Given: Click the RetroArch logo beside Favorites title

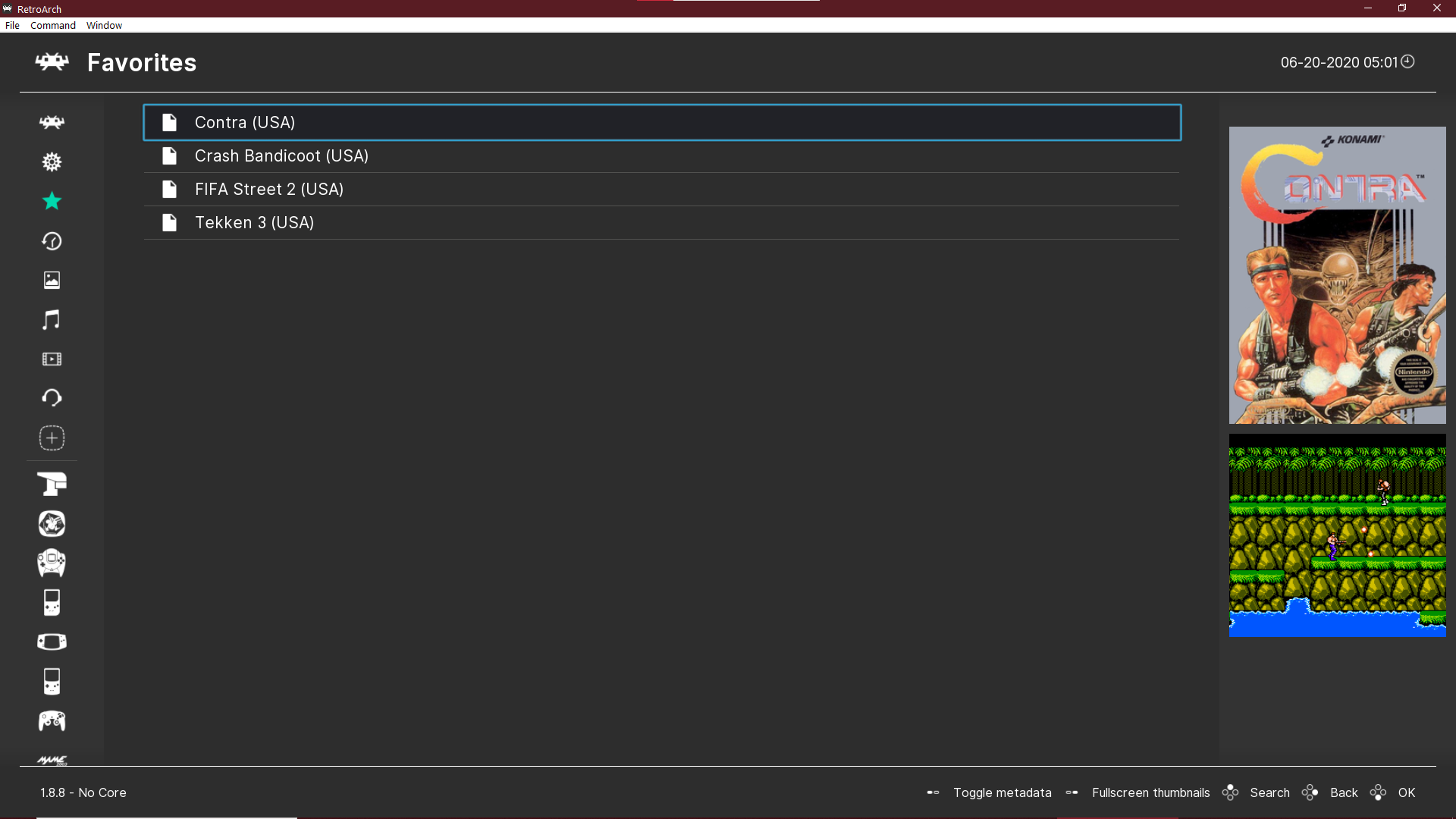Looking at the screenshot, I should (x=52, y=62).
